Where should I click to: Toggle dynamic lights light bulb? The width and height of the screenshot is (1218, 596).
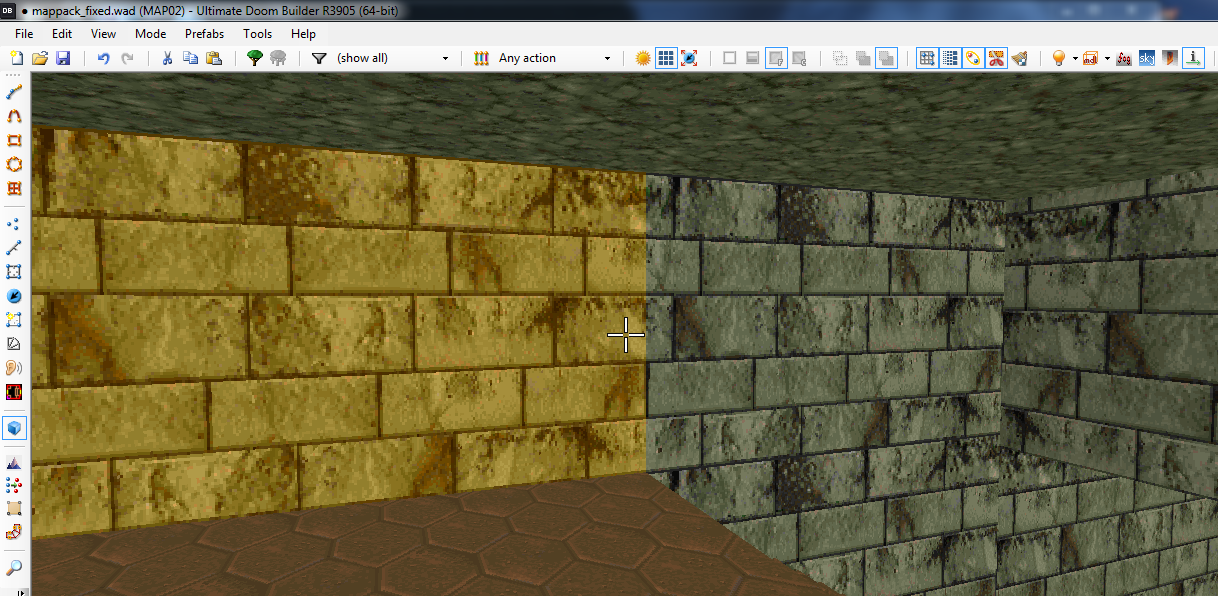1059,58
